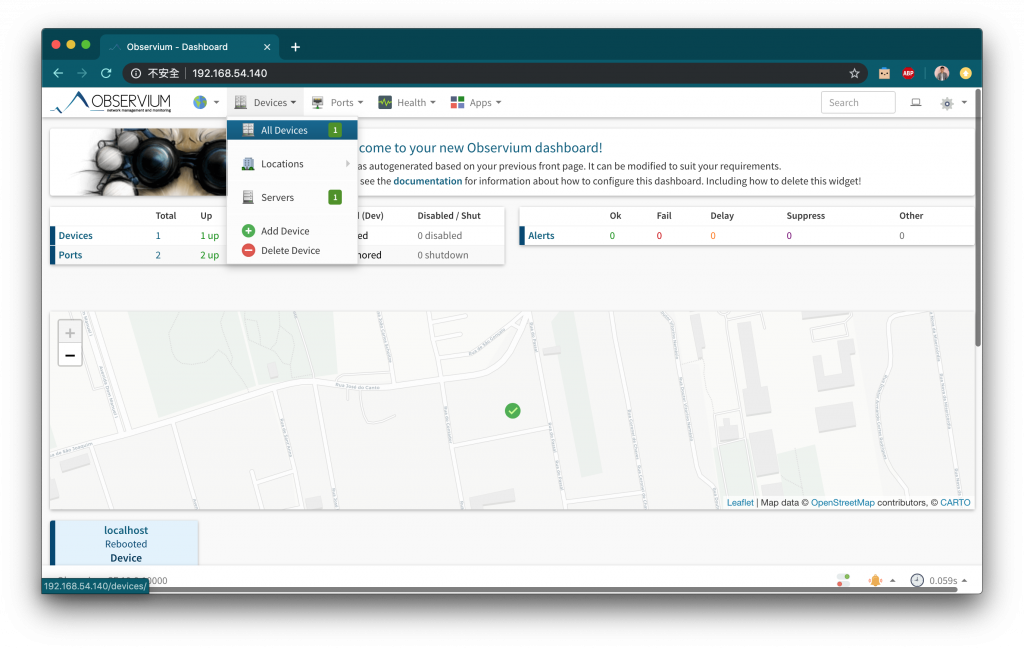Viewport: 1024px width, 649px height.
Task: Click the address bar URL
Action: (x=230, y=73)
